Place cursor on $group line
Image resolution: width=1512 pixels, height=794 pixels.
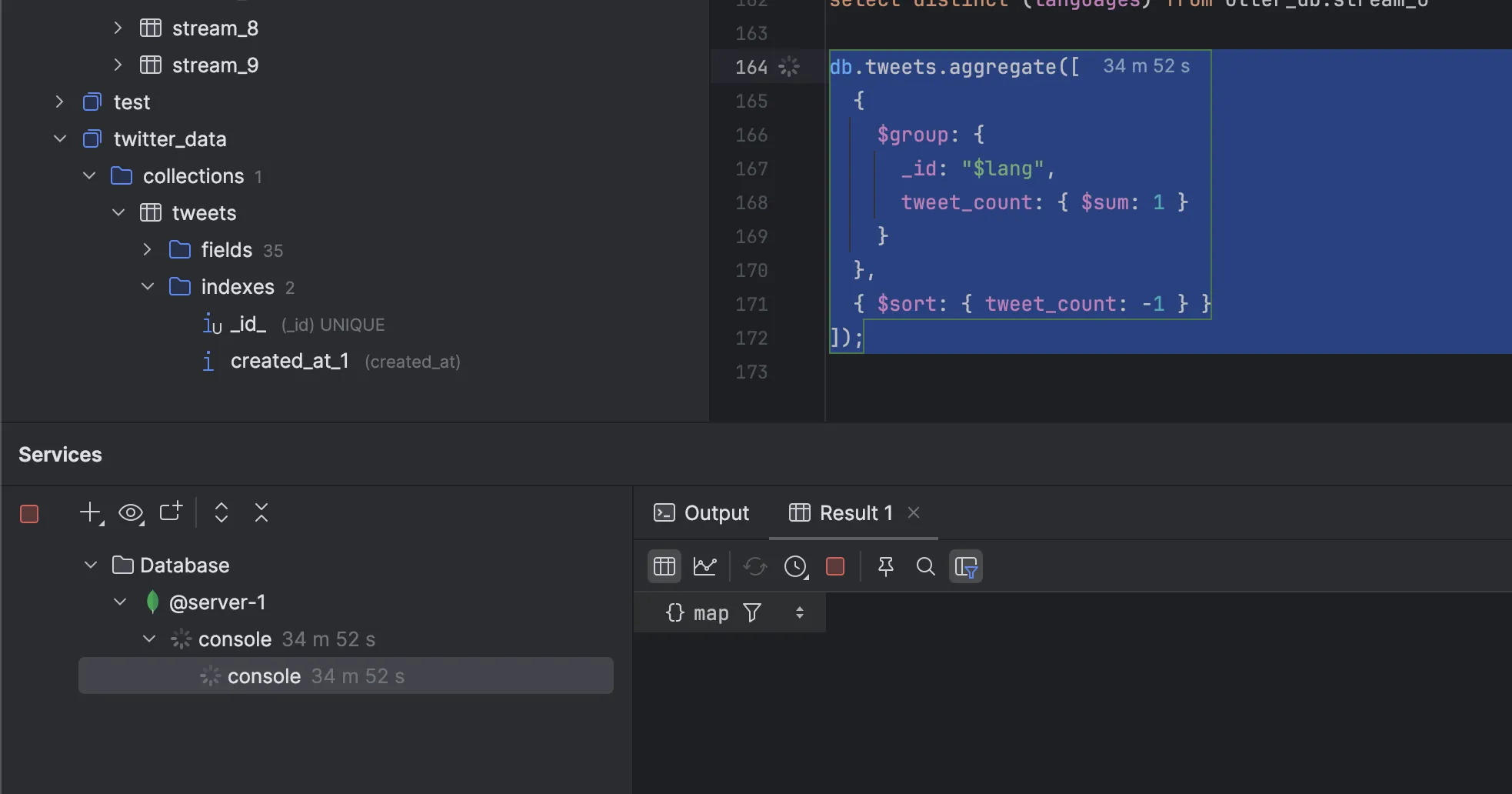click(x=931, y=135)
